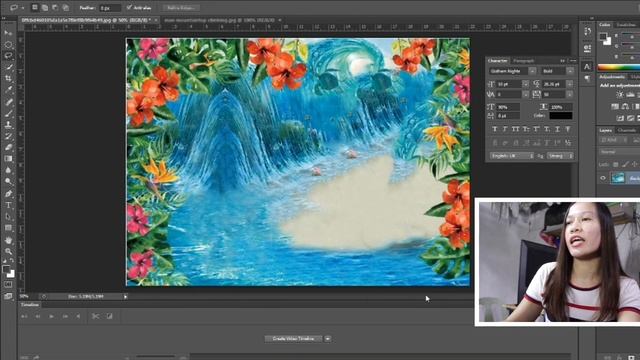
Task: Open the English language dropdown
Action: pos(512,156)
